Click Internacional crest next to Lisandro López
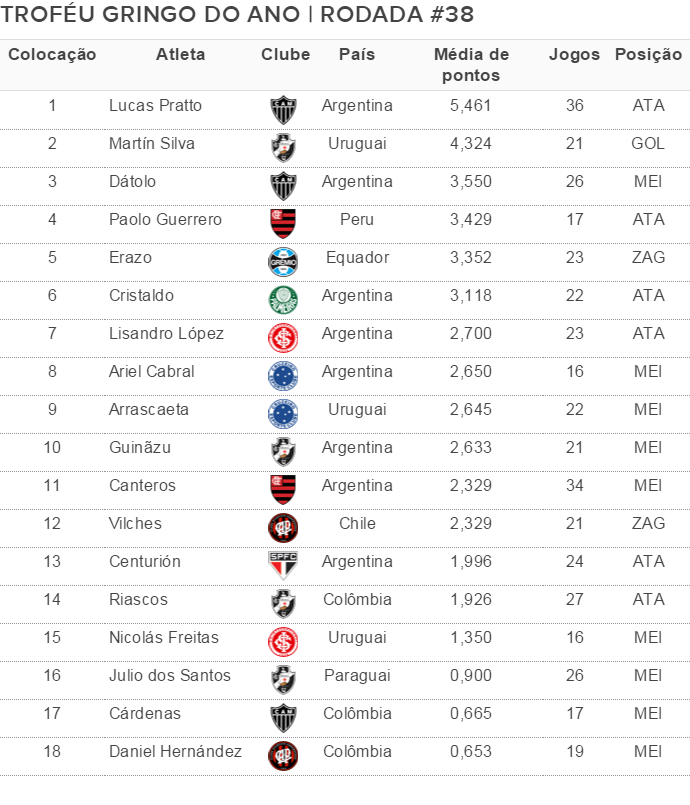690x805 pixels. coord(283,338)
